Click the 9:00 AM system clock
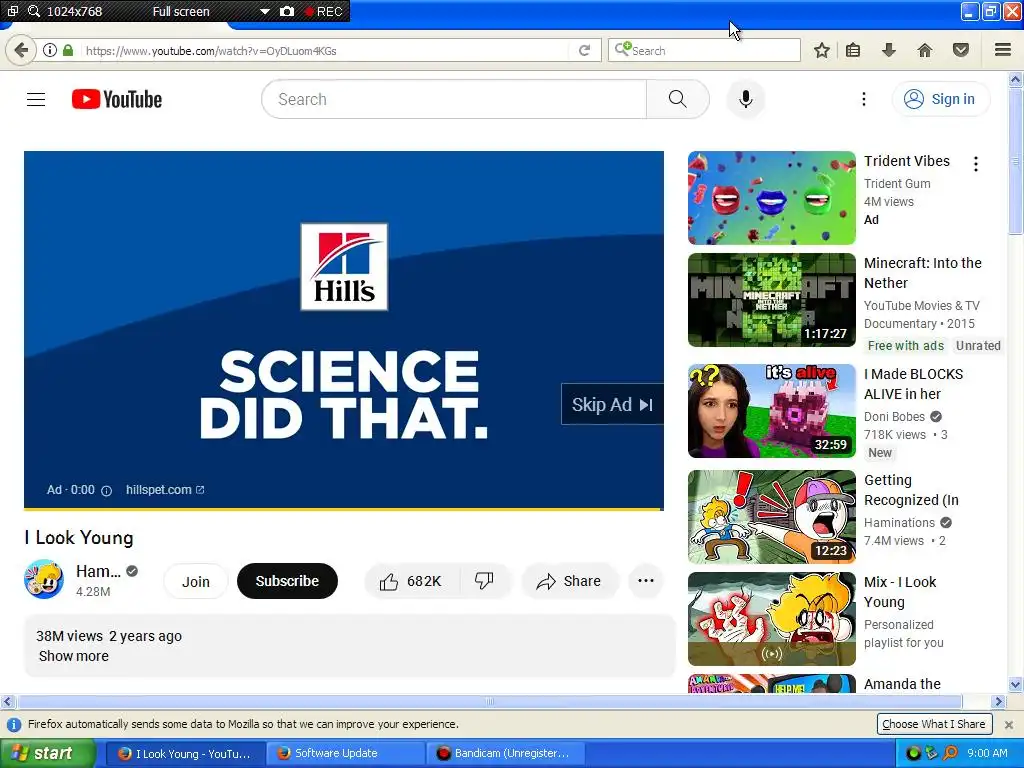Viewport: 1024px width, 768px height. click(987, 754)
